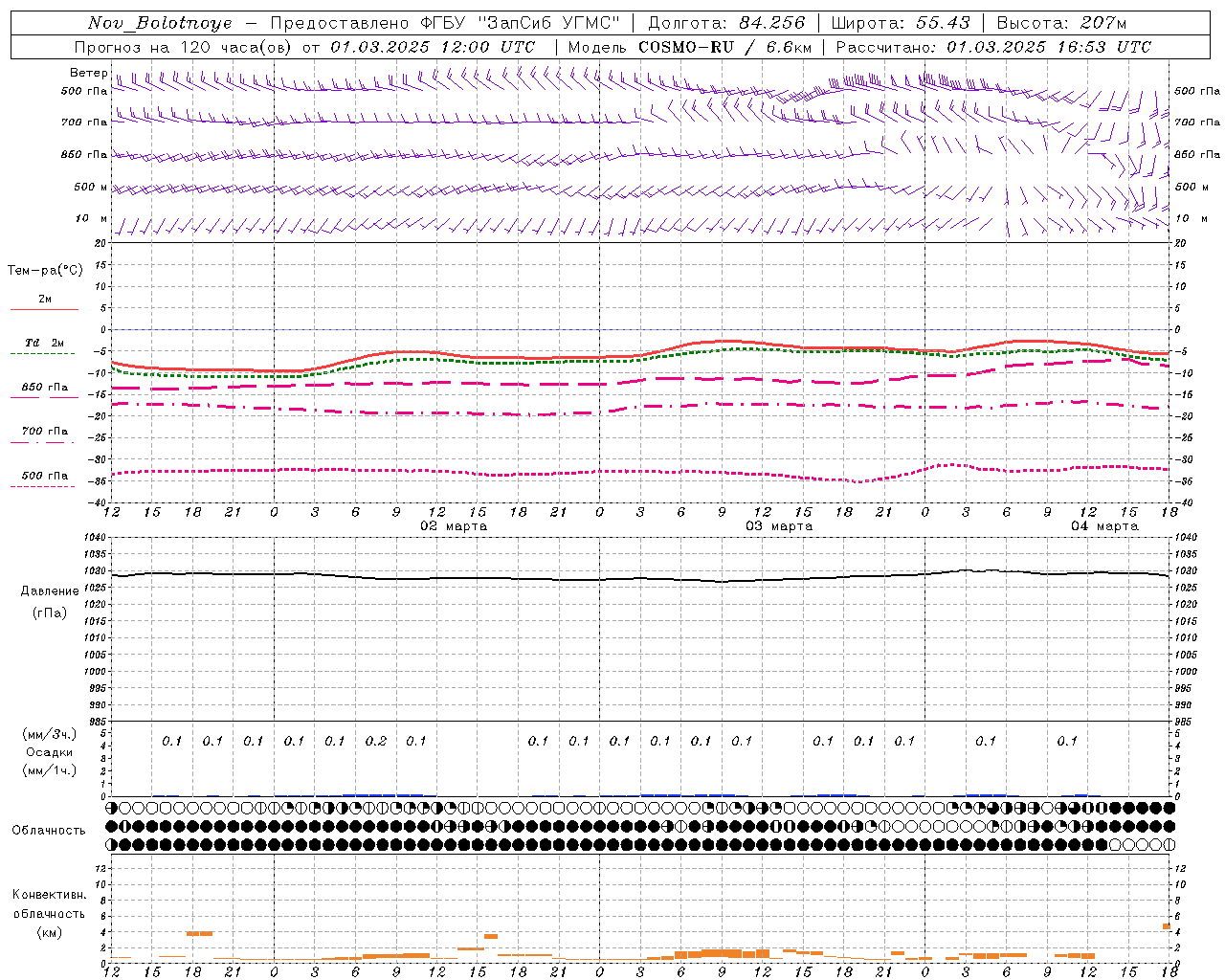This screenshot has width=1225, height=980.
Task: Click the (мм/1ч.) precipitation unit label
Action: (50, 770)
